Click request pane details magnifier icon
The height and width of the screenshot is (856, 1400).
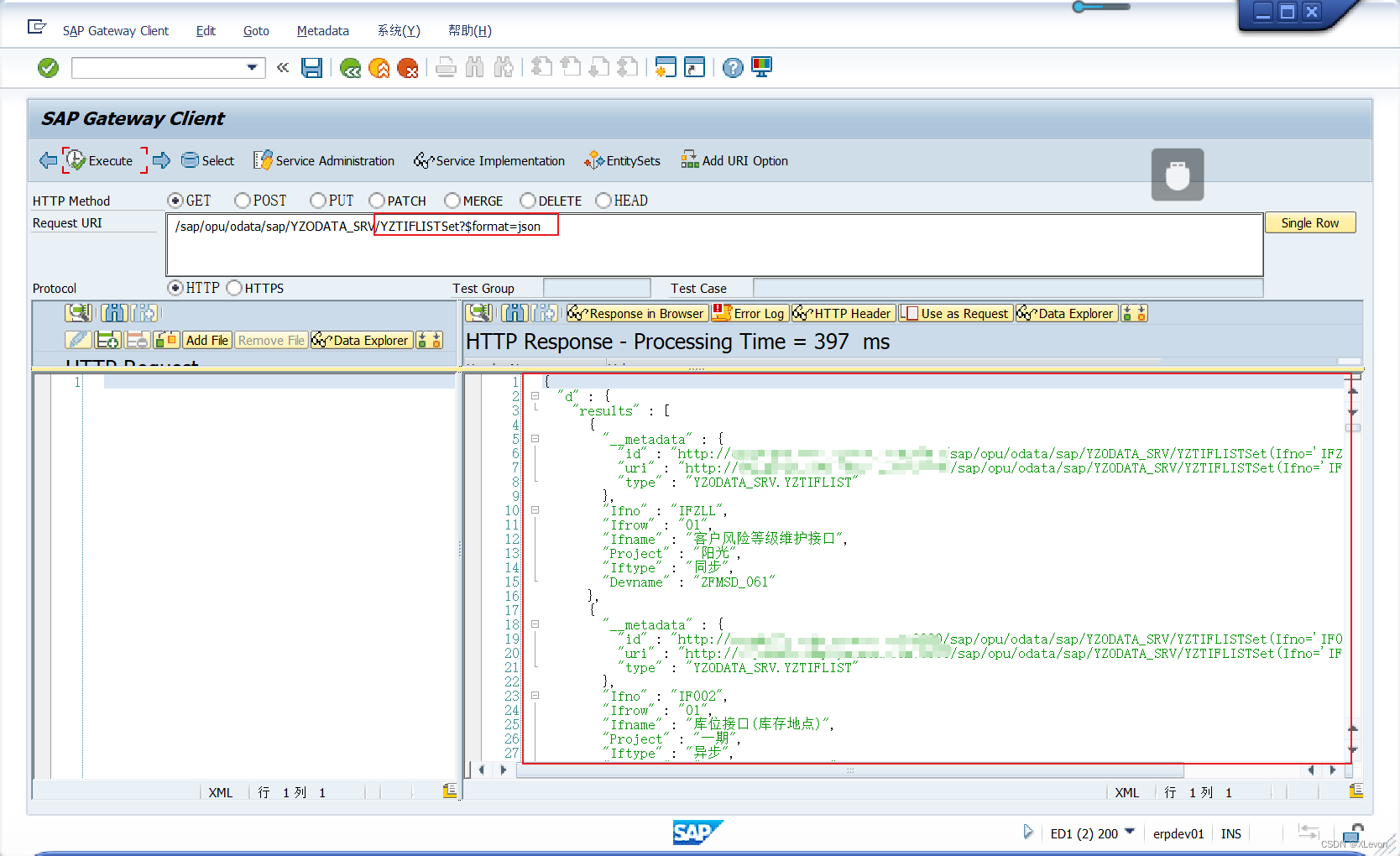tap(78, 313)
